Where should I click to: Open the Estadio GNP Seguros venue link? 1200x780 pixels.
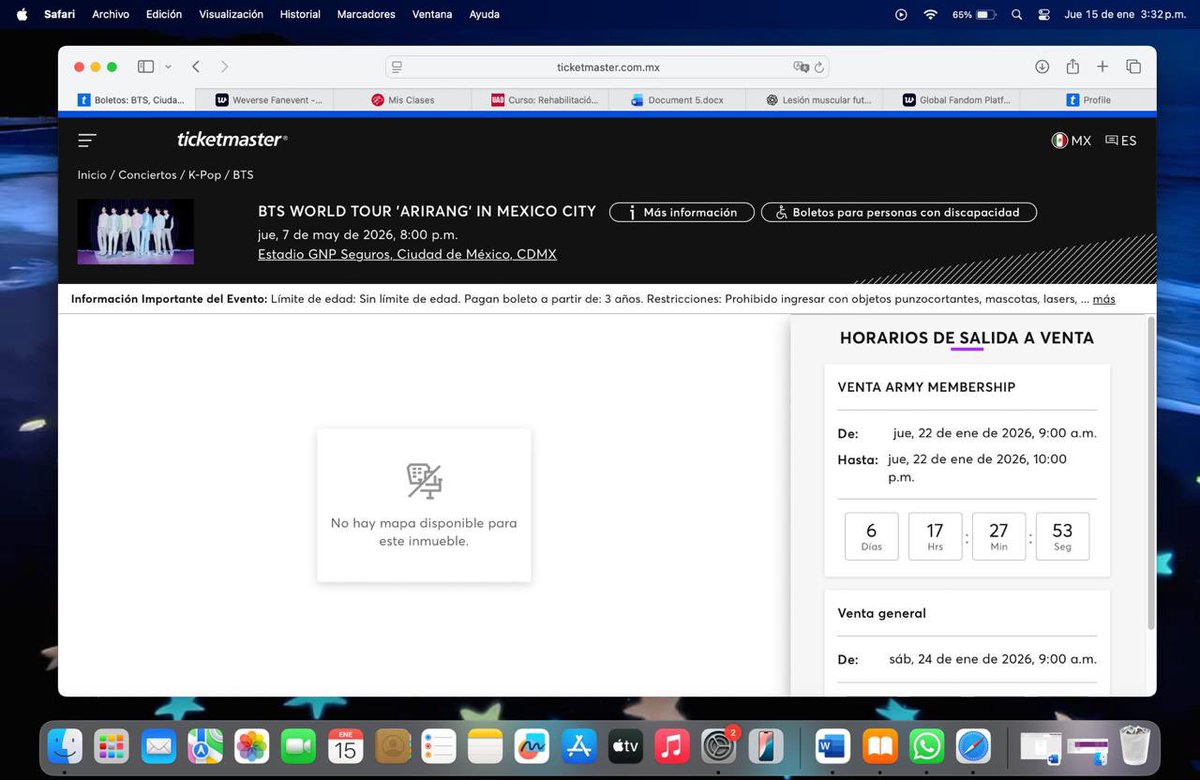pos(404,254)
